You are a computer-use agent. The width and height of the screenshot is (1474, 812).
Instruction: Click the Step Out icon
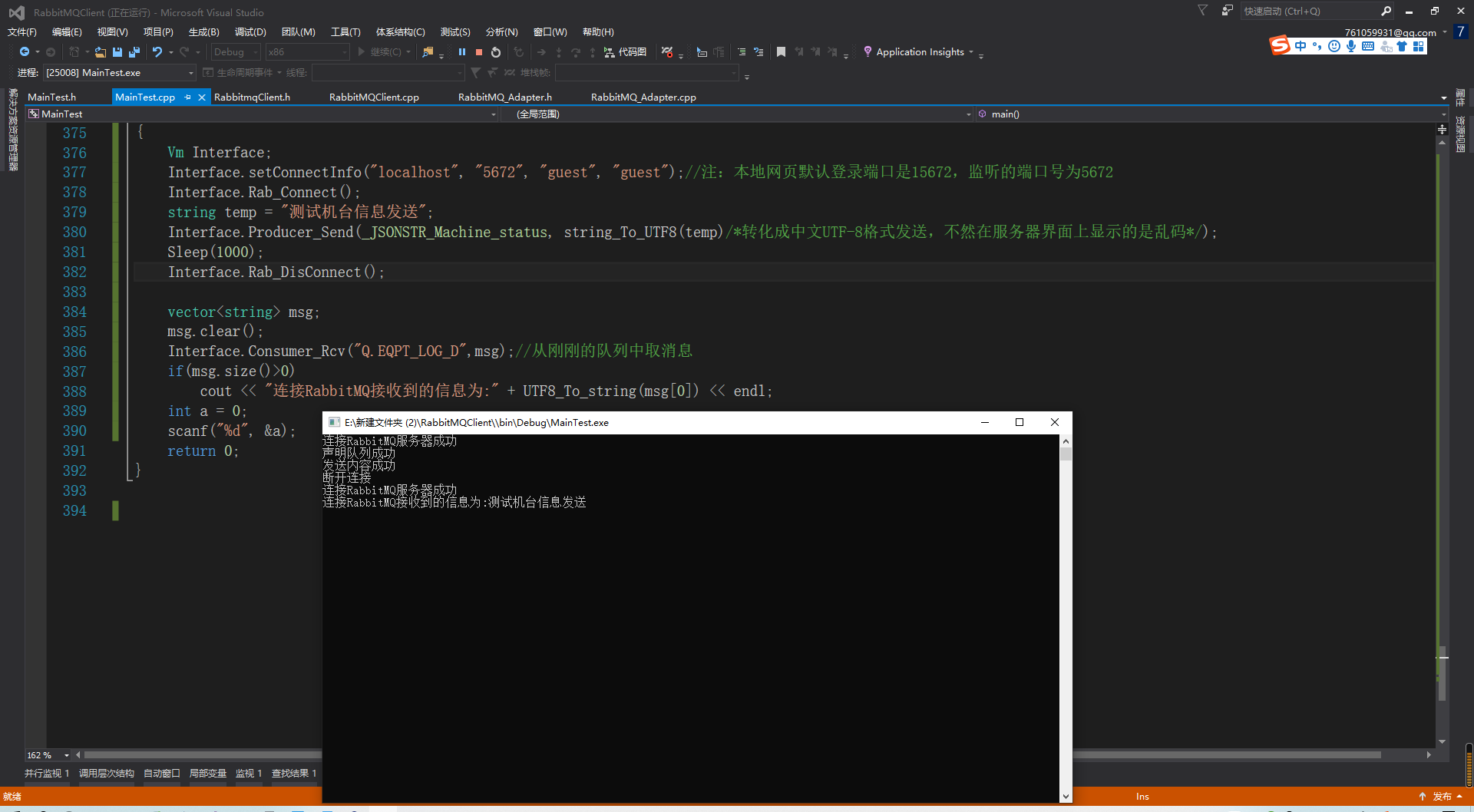(x=593, y=52)
